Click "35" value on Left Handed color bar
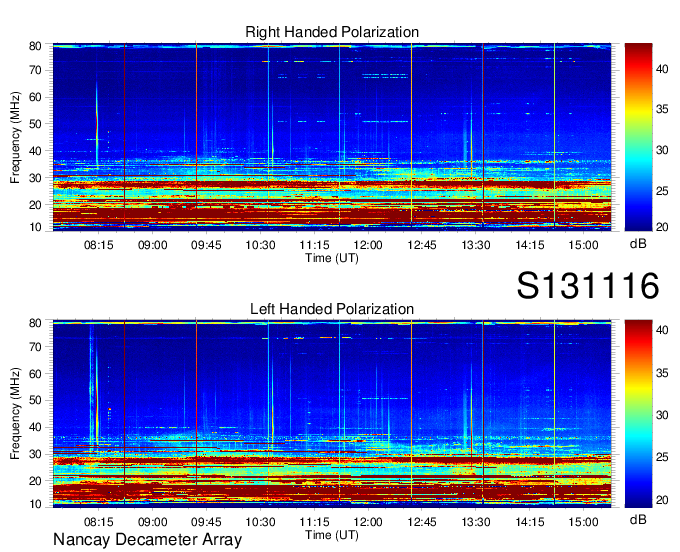Viewport: 680px width, 552px height. pos(662,373)
